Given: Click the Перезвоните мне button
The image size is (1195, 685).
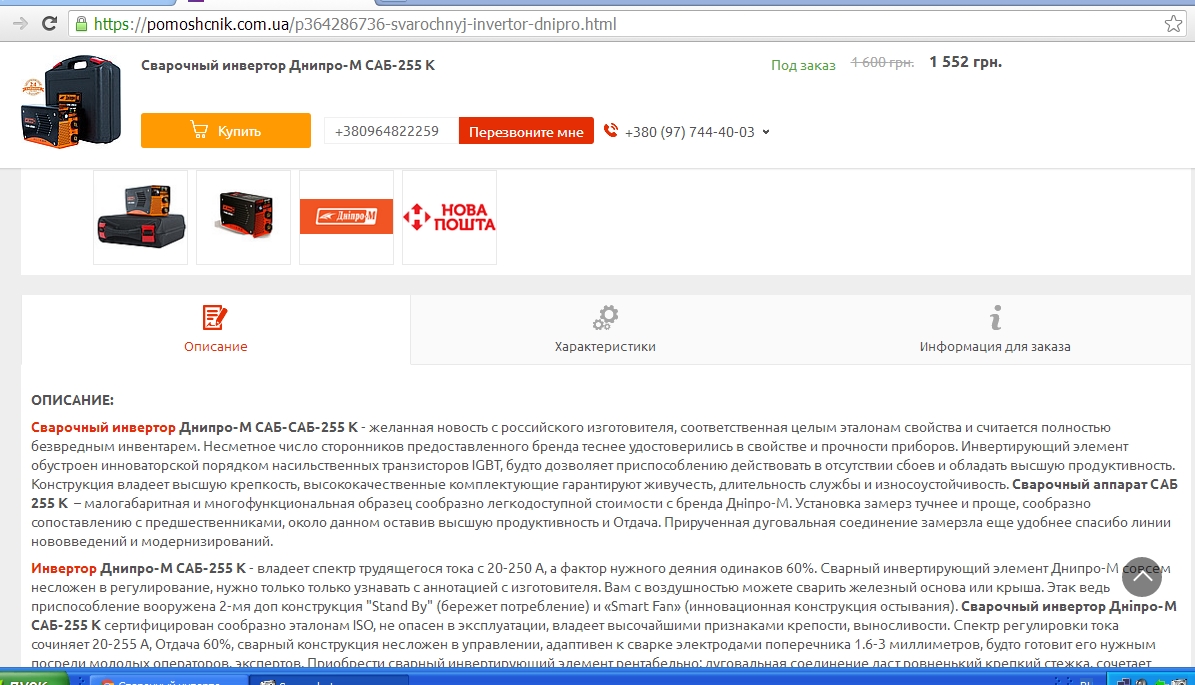Looking at the screenshot, I should [526, 132].
